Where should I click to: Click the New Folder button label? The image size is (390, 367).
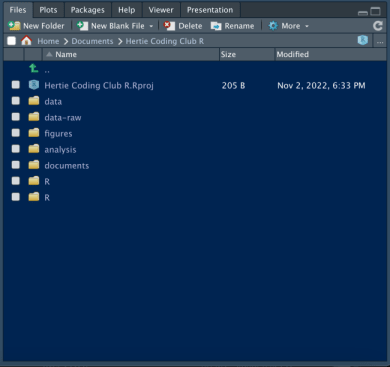(44, 26)
